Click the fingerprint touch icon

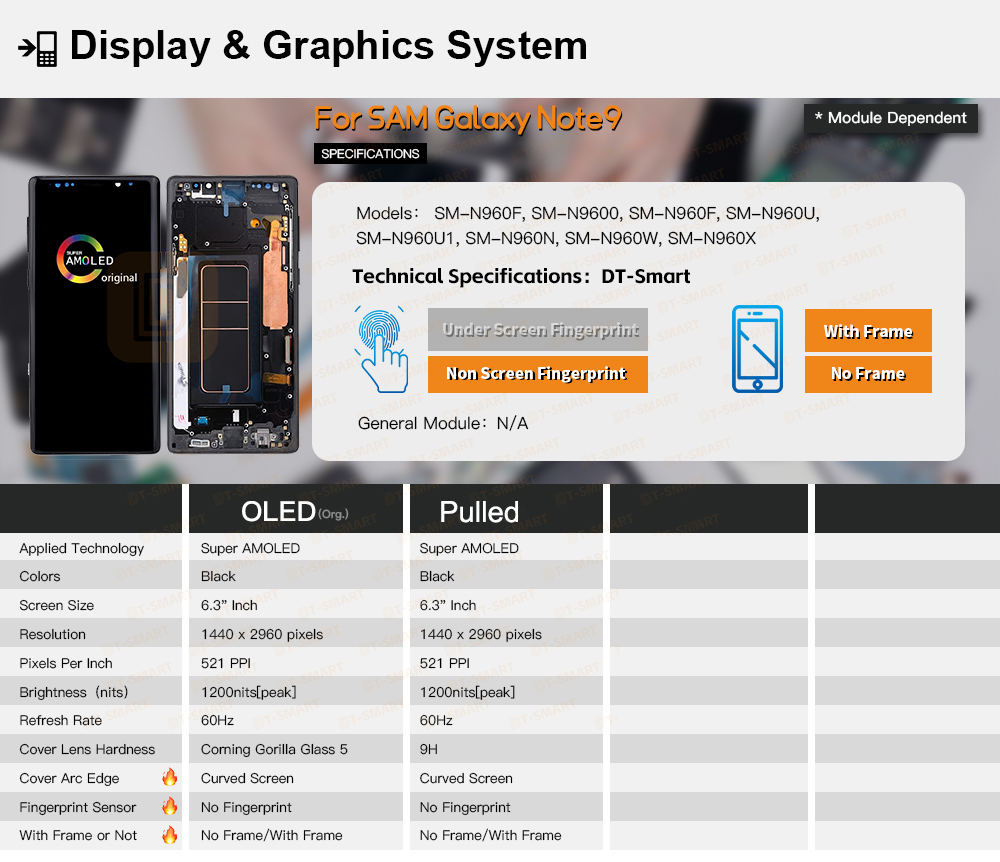pyautogui.click(x=381, y=350)
